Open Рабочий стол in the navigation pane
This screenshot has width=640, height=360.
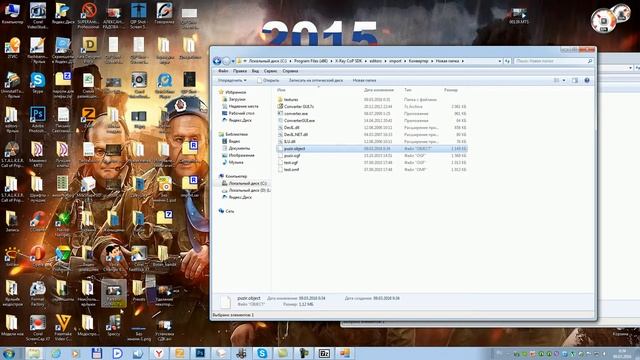(241, 113)
